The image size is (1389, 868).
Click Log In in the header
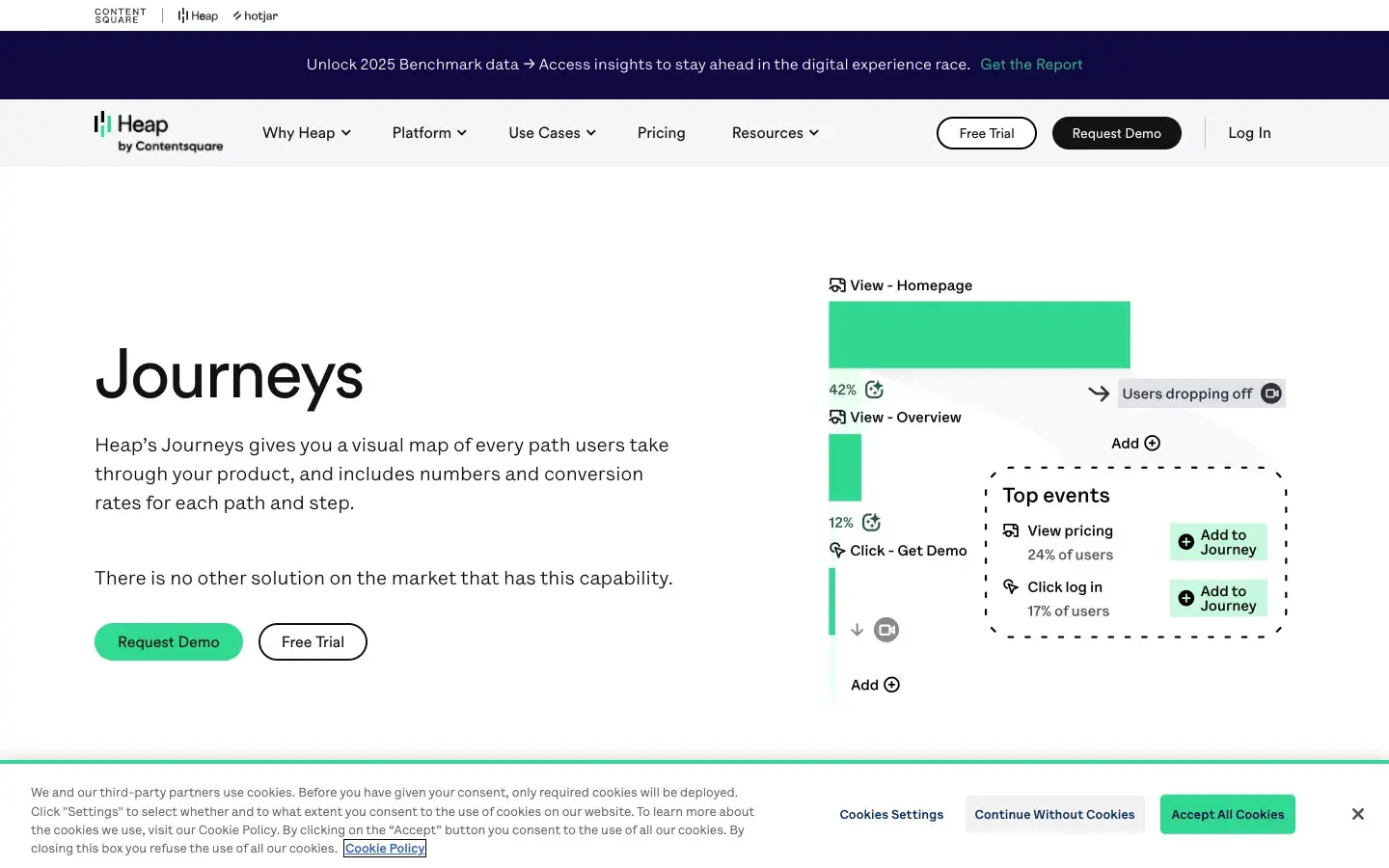tap(1249, 132)
